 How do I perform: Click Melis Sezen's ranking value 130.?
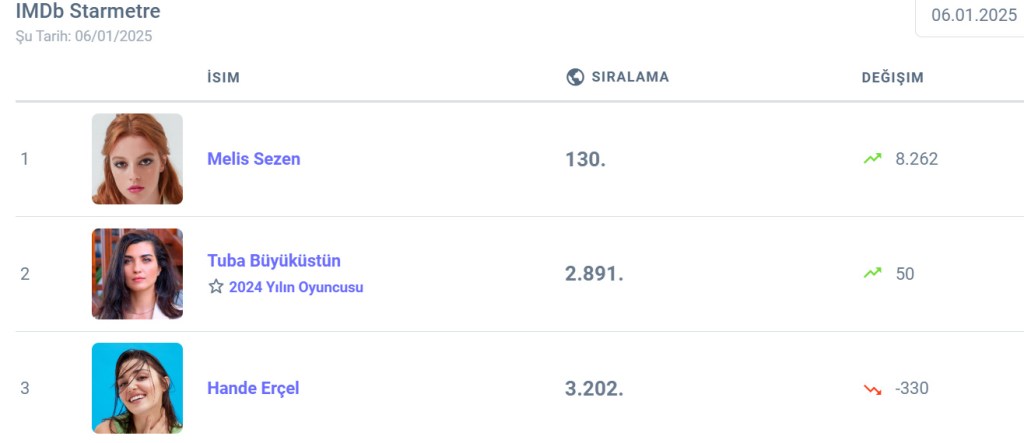coord(585,158)
